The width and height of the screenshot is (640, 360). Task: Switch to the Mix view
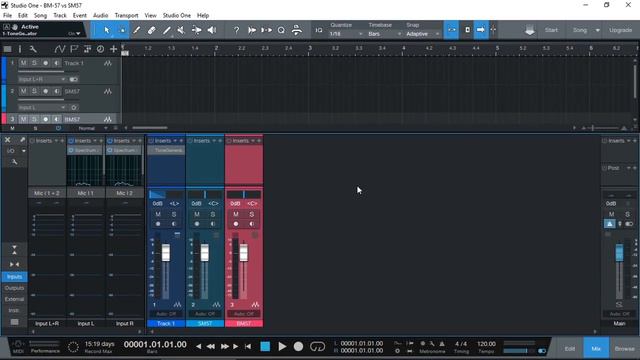point(596,349)
